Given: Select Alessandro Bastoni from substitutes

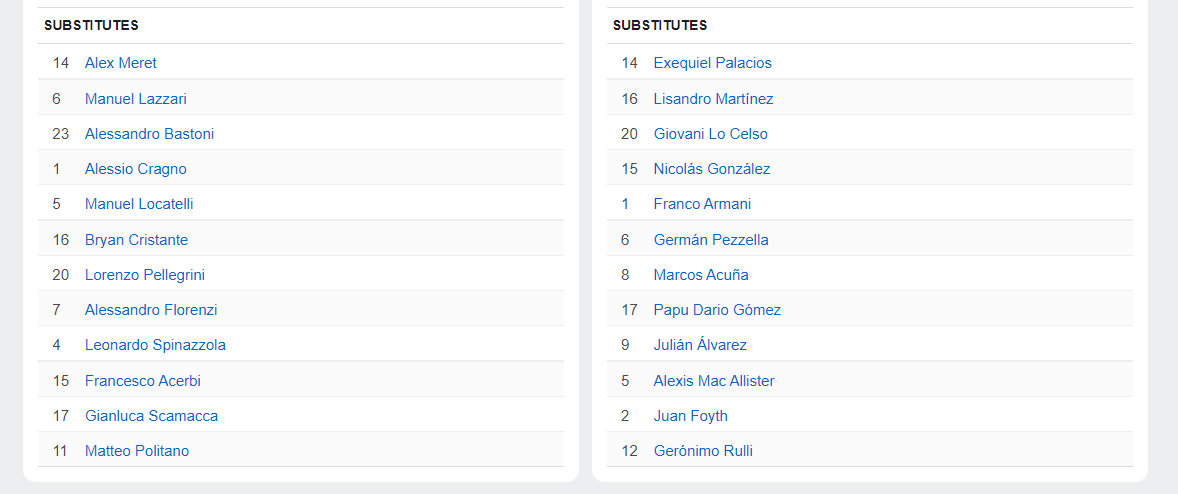Looking at the screenshot, I should tap(149, 134).
